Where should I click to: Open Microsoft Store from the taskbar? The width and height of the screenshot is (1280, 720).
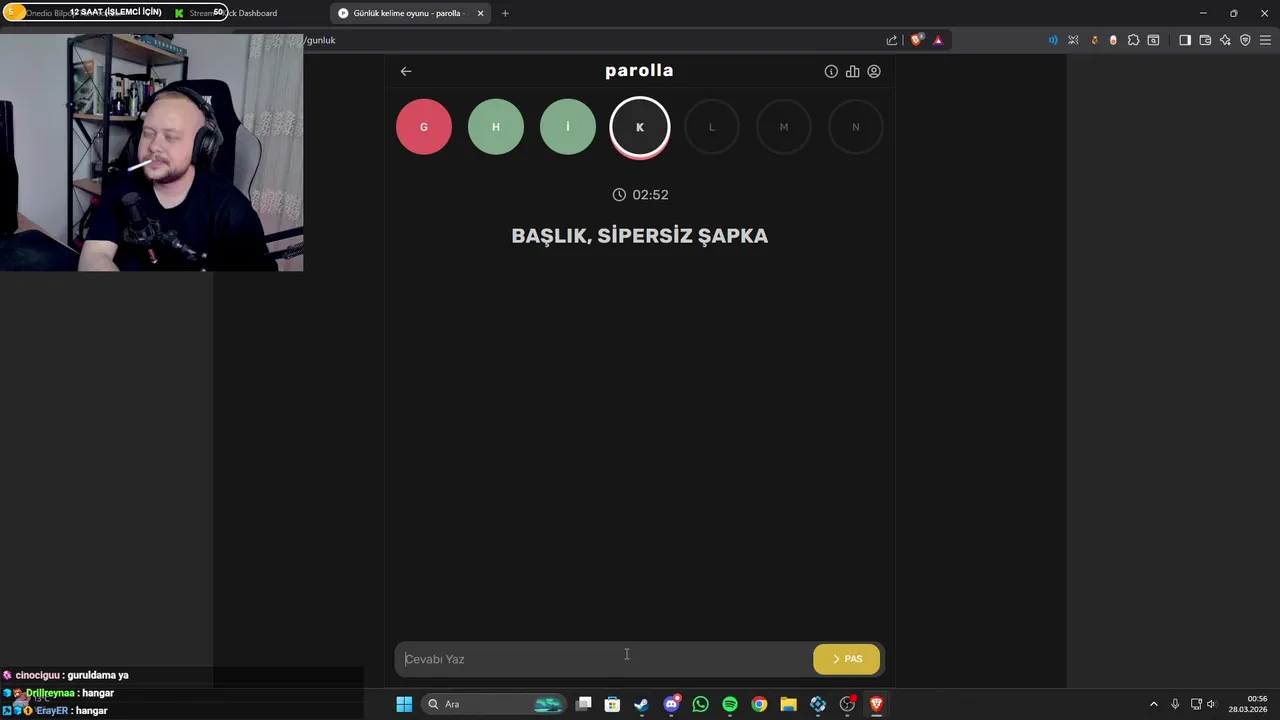(612, 704)
